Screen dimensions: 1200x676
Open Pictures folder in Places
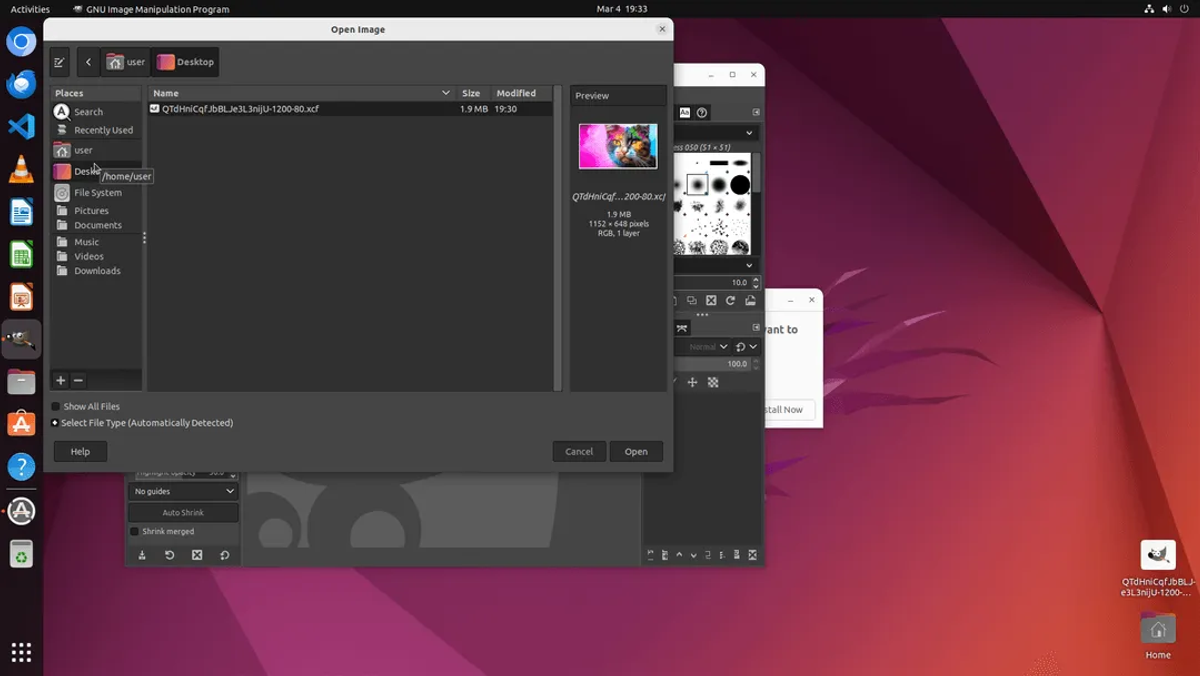(97, 211)
